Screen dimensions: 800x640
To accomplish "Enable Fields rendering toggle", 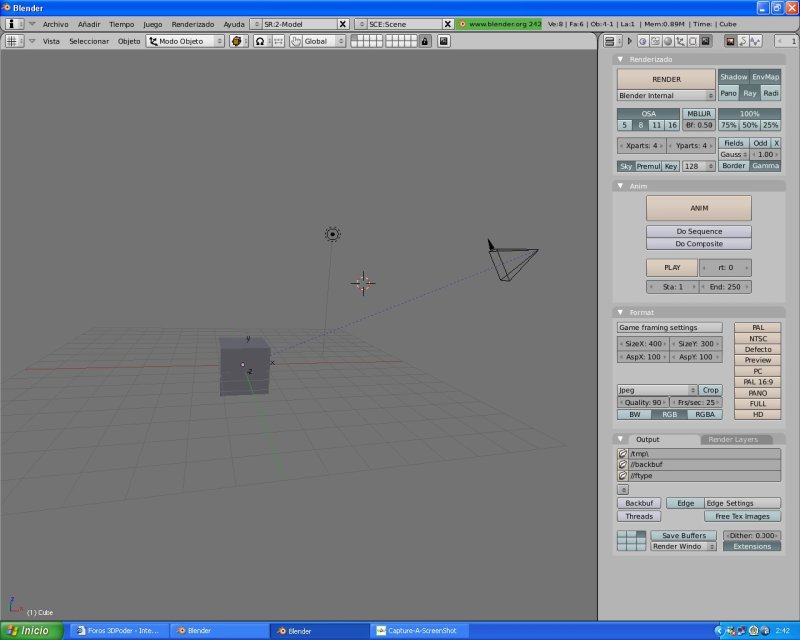I will pyautogui.click(x=734, y=143).
